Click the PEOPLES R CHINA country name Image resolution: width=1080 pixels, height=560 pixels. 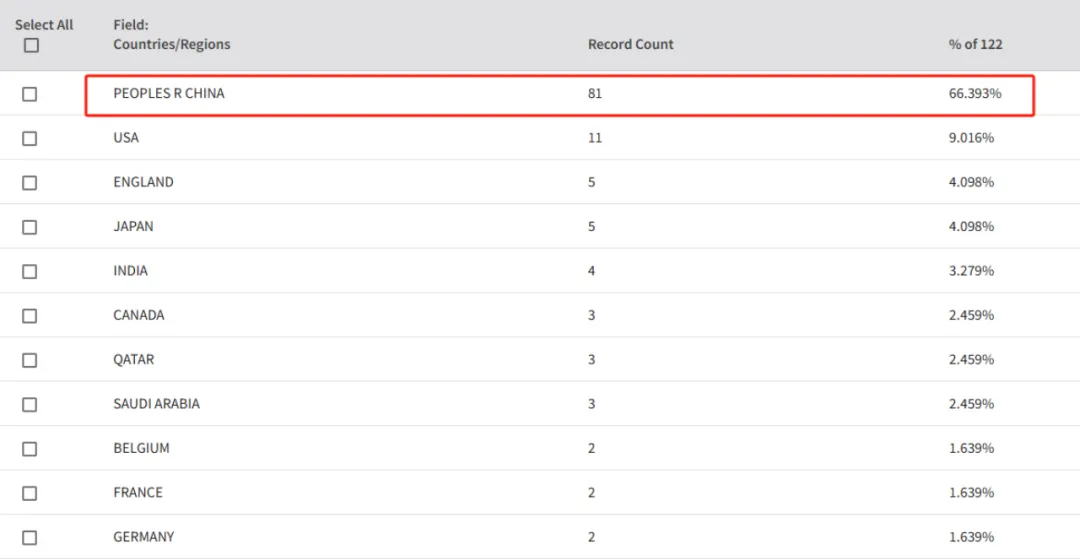tap(169, 93)
